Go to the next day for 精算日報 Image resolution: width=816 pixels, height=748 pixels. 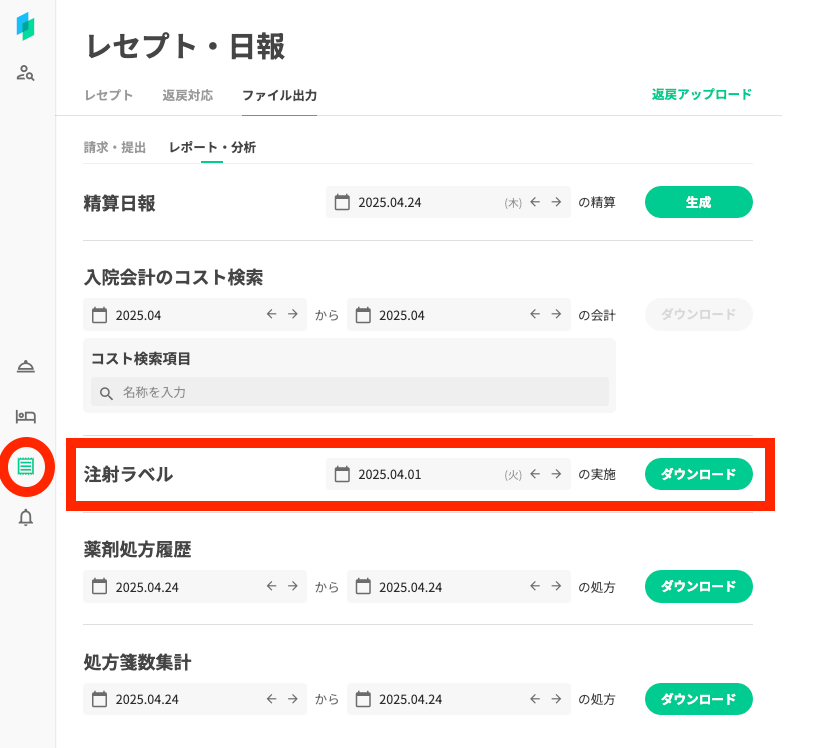click(556, 202)
